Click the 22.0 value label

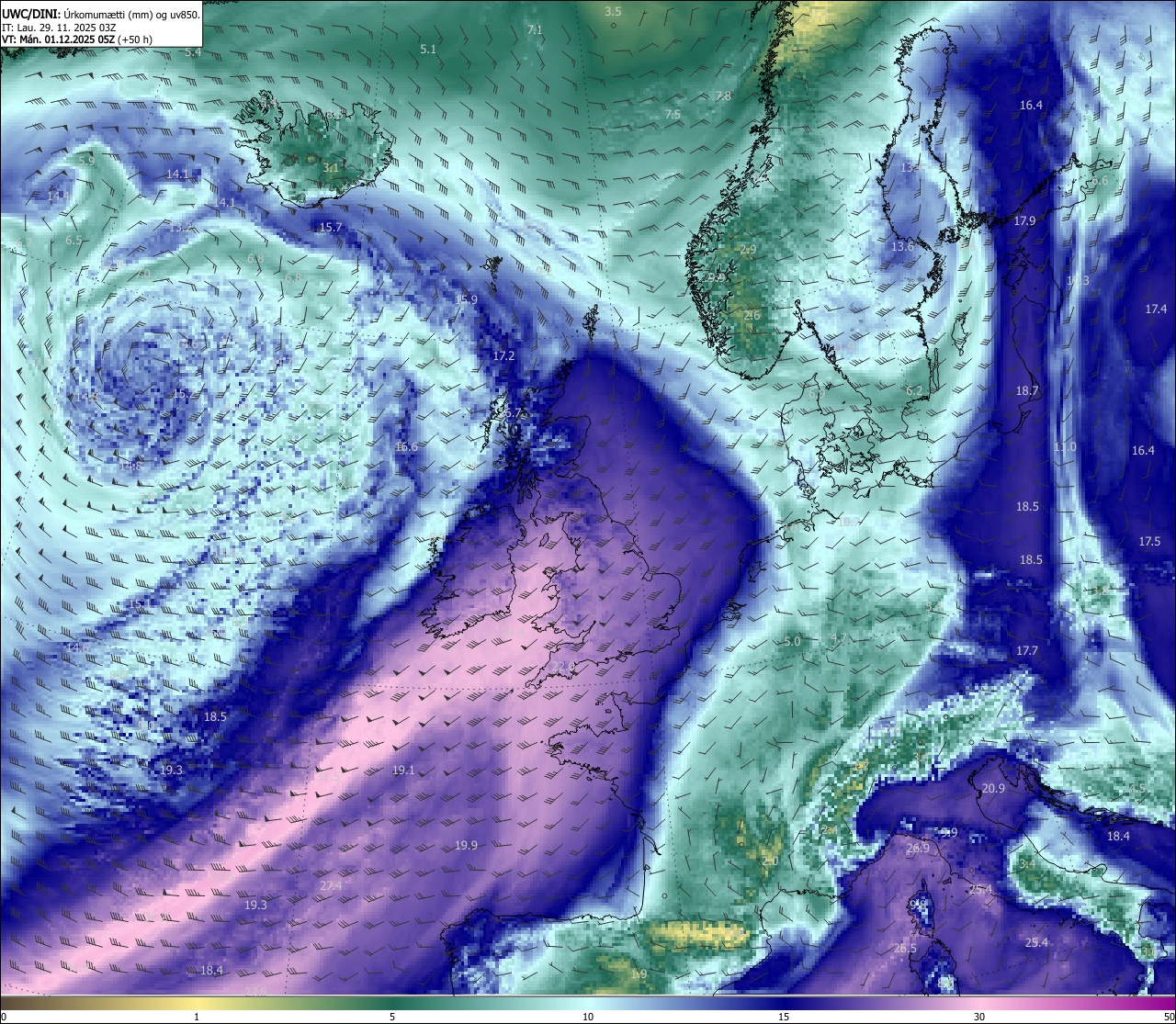pyautogui.click(x=563, y=666)
